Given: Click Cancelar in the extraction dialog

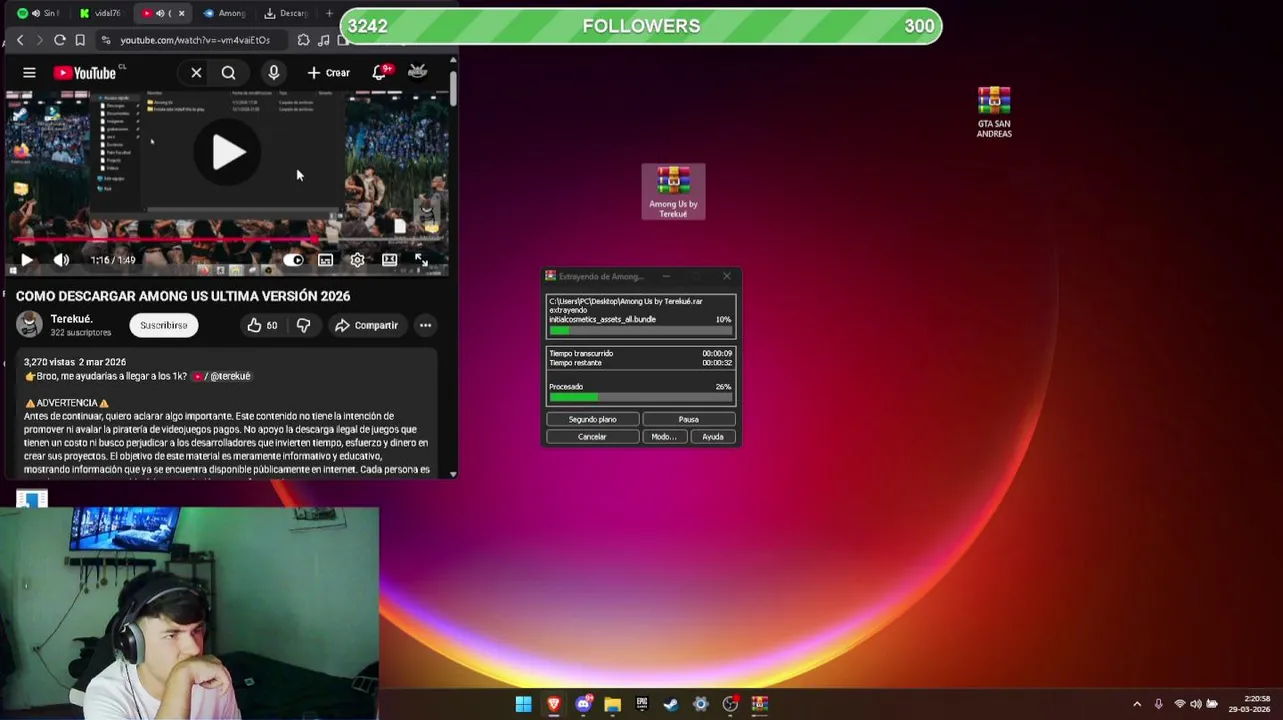Looking at the screenshot, I should coord(592,437).
